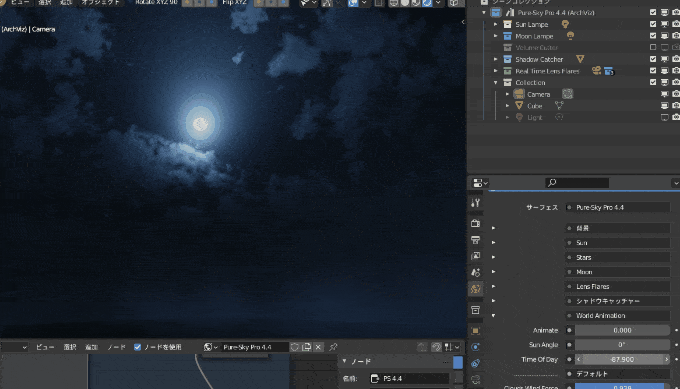Open the オブジェクト menu in viewport header
This screenshot has width=680, height=389.
click(101, 3)
